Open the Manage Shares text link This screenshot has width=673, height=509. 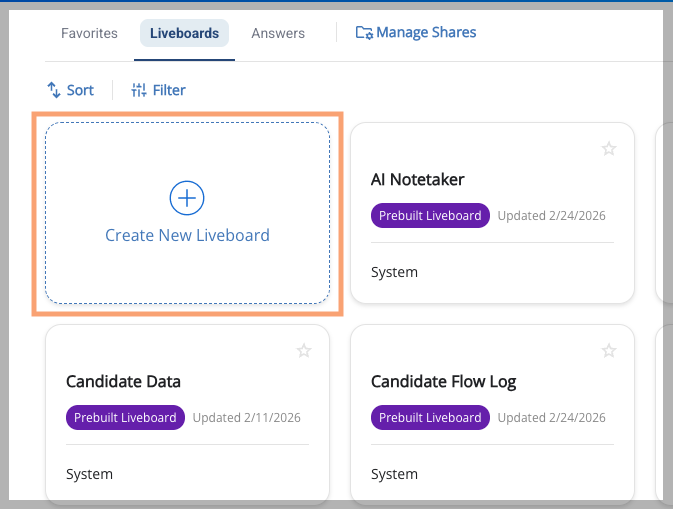(426, 33)
